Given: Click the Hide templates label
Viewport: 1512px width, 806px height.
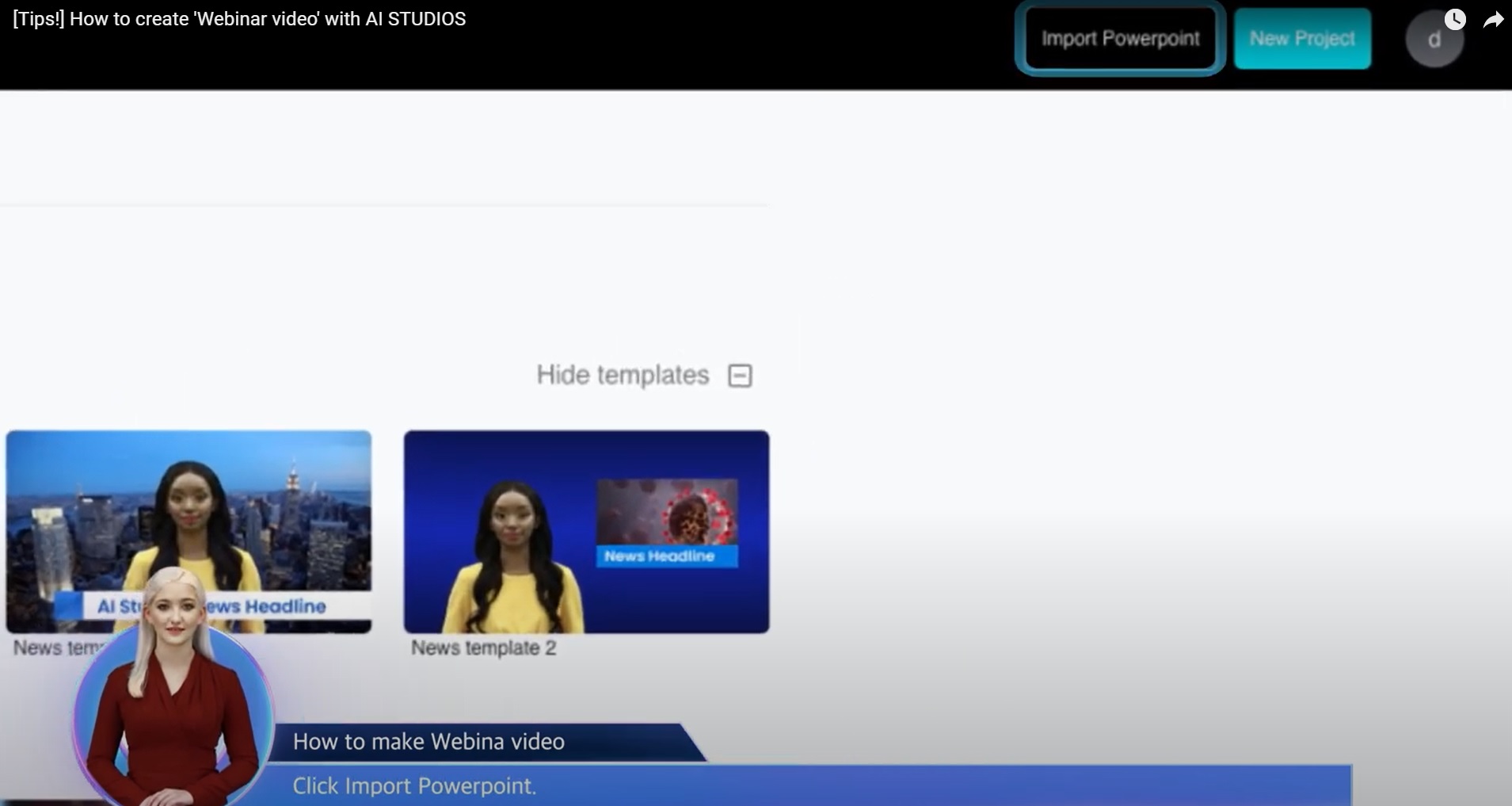Looking at the screenshot, I should pos(623,375).
